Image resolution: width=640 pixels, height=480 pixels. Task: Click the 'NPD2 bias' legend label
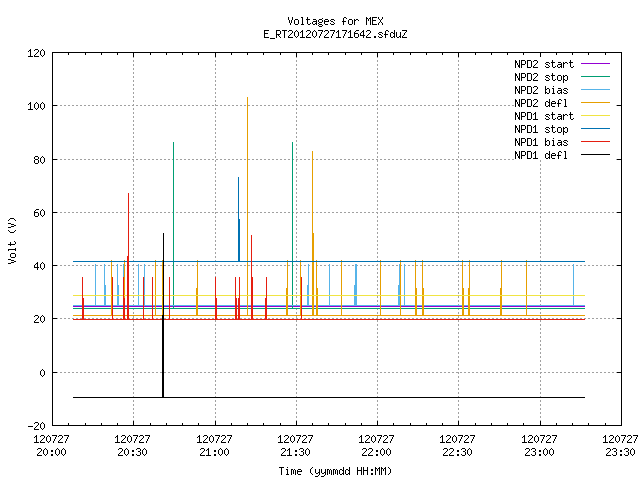tap(541, 90)
